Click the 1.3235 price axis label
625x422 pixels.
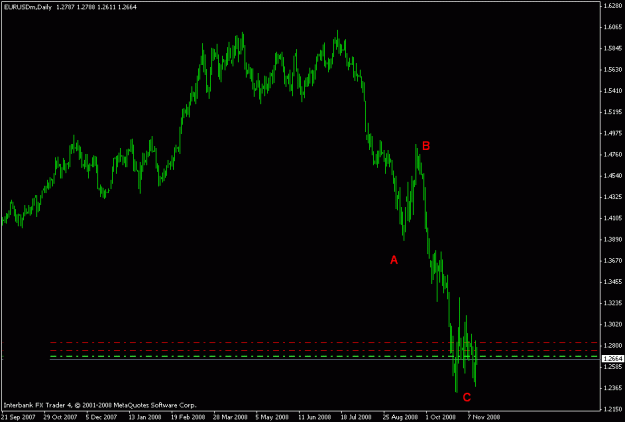613,303
